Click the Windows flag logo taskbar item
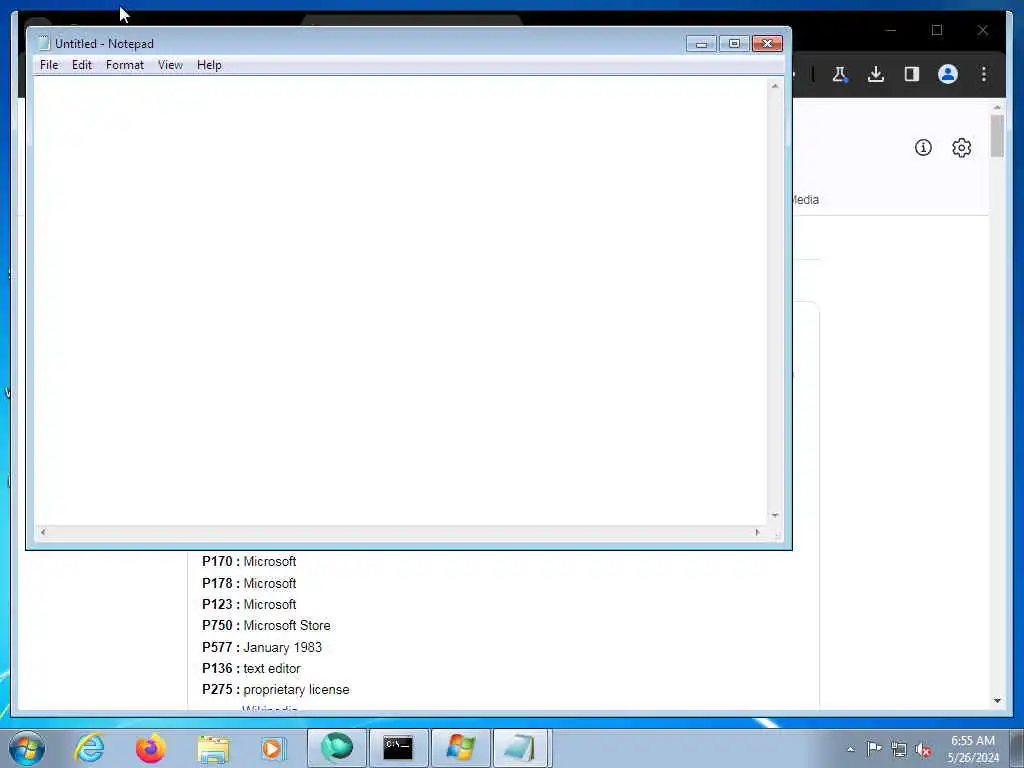This screenshot has height=768, width=1024. coord(460,748)
